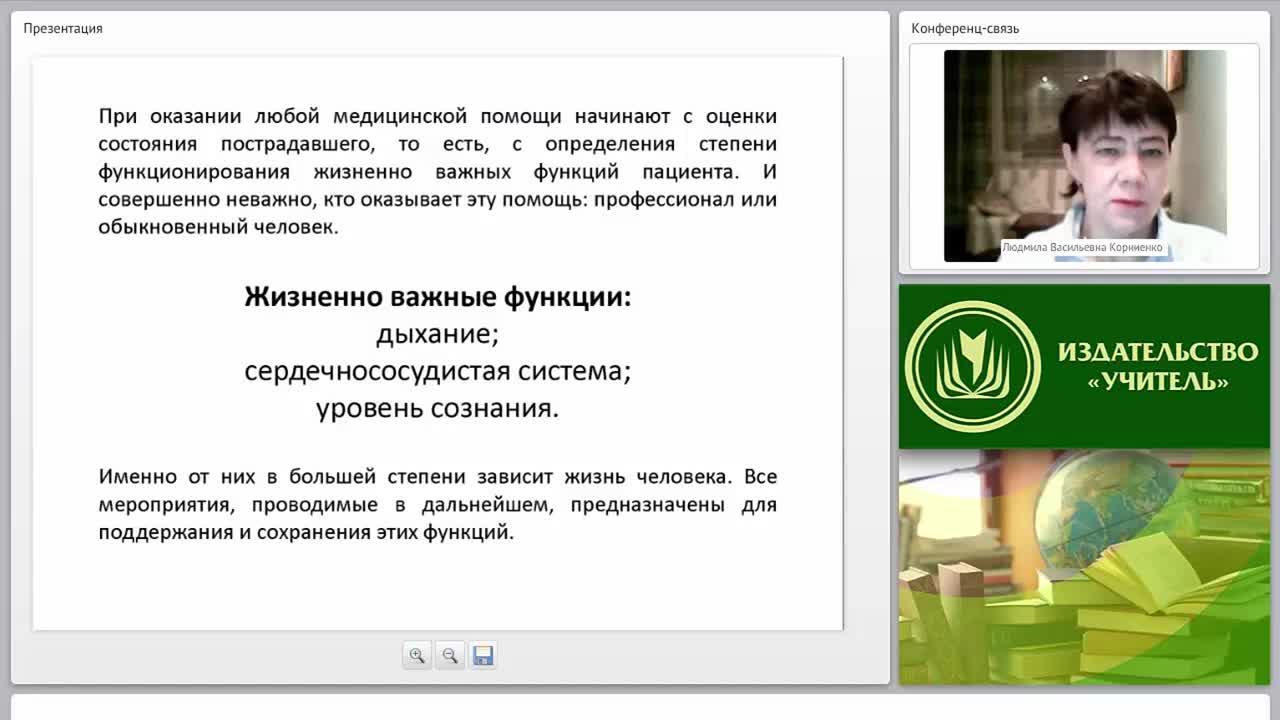Click the Конференц-связь panel title

coord(965,28)
